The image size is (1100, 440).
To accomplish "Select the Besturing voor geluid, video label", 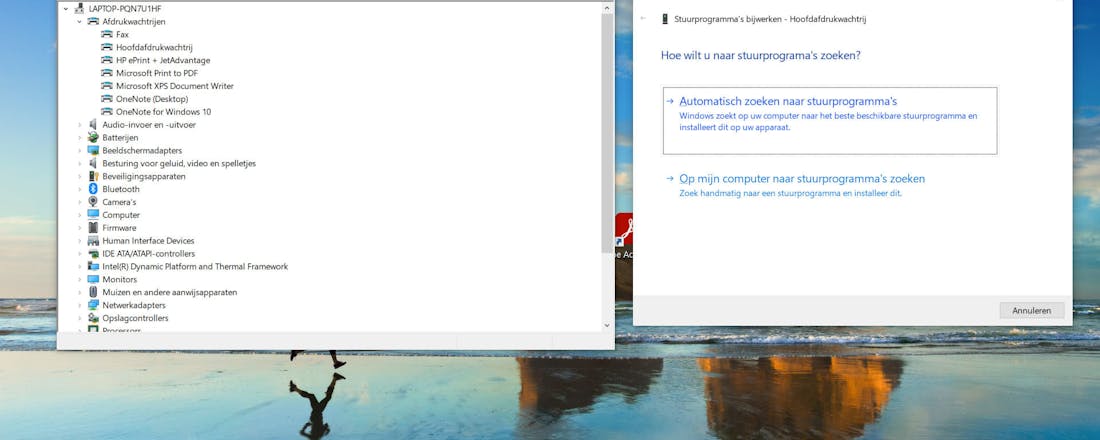I will click(x=179, y=164).
